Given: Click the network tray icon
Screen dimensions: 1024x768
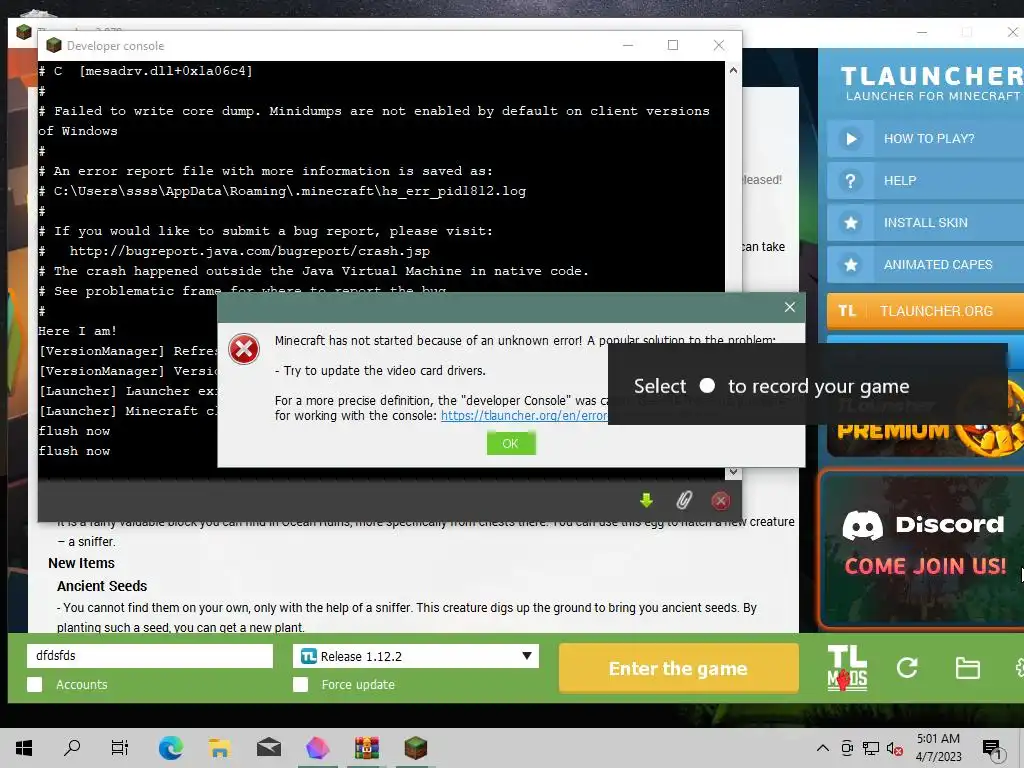Looking at the screenshot, I should pyautogui.click(x=871, y=748).
